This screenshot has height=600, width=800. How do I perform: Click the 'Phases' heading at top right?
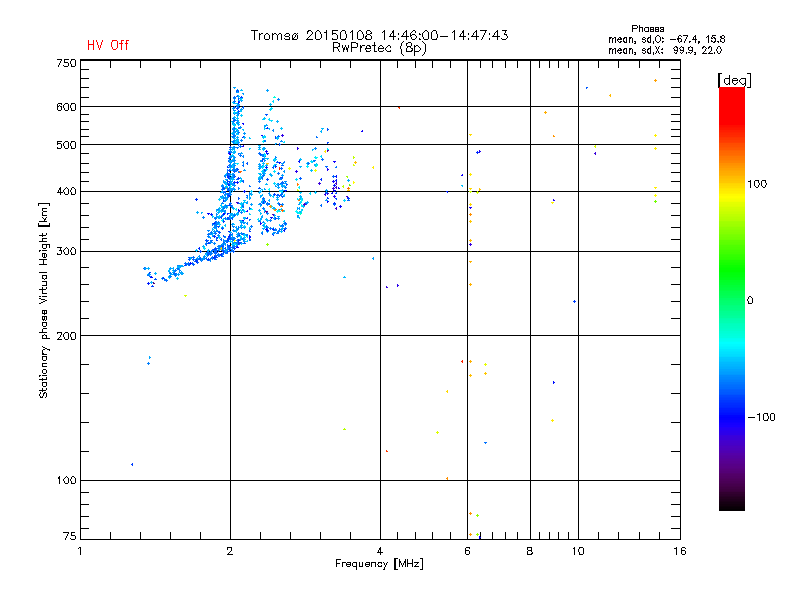tap(647, 29)
